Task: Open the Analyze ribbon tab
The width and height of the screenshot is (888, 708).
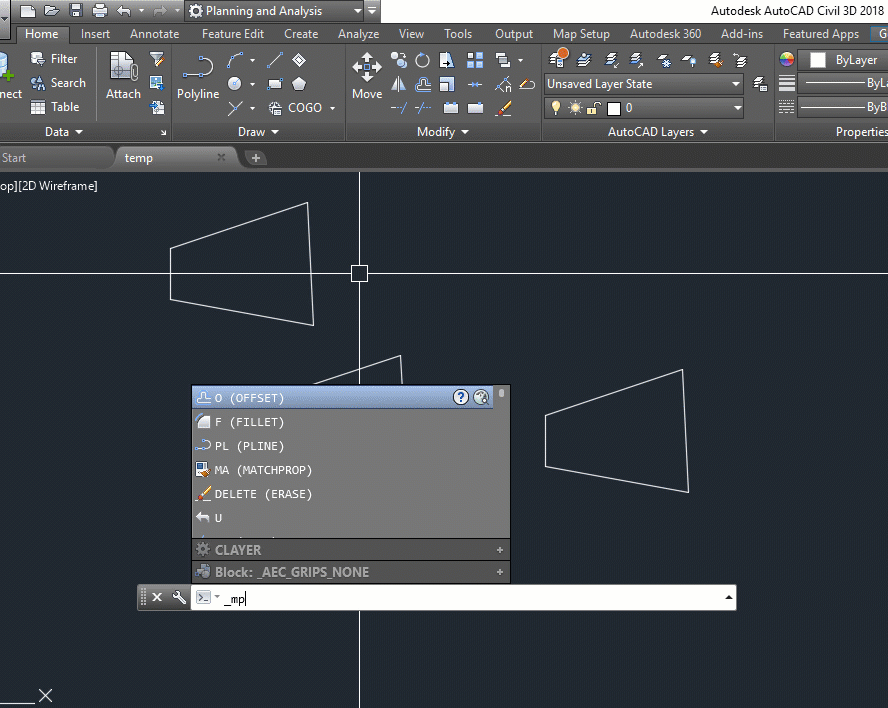Action: [x=358, y=34]
